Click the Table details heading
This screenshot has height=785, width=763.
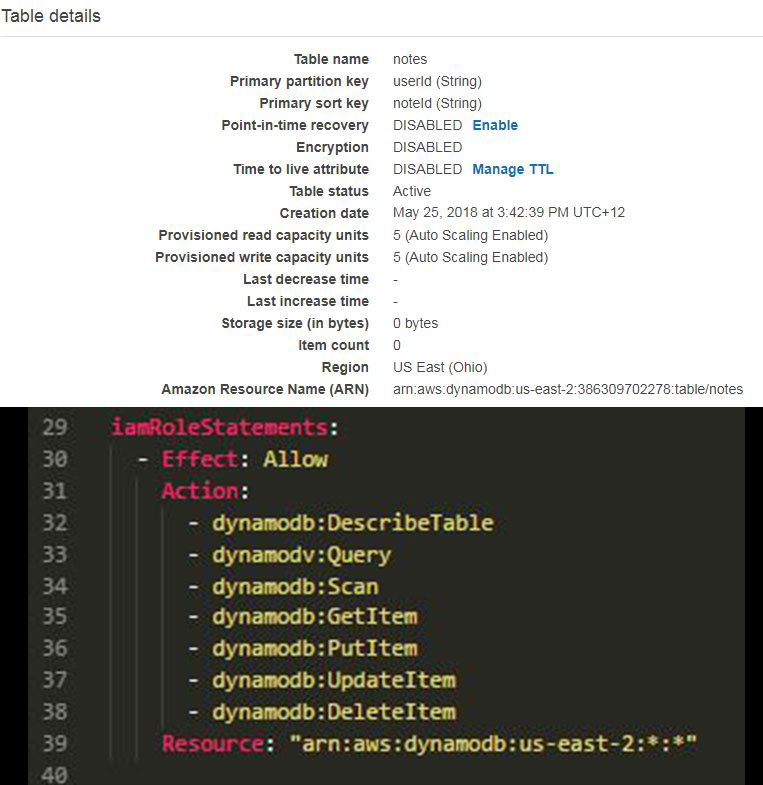tap(51, 16)
